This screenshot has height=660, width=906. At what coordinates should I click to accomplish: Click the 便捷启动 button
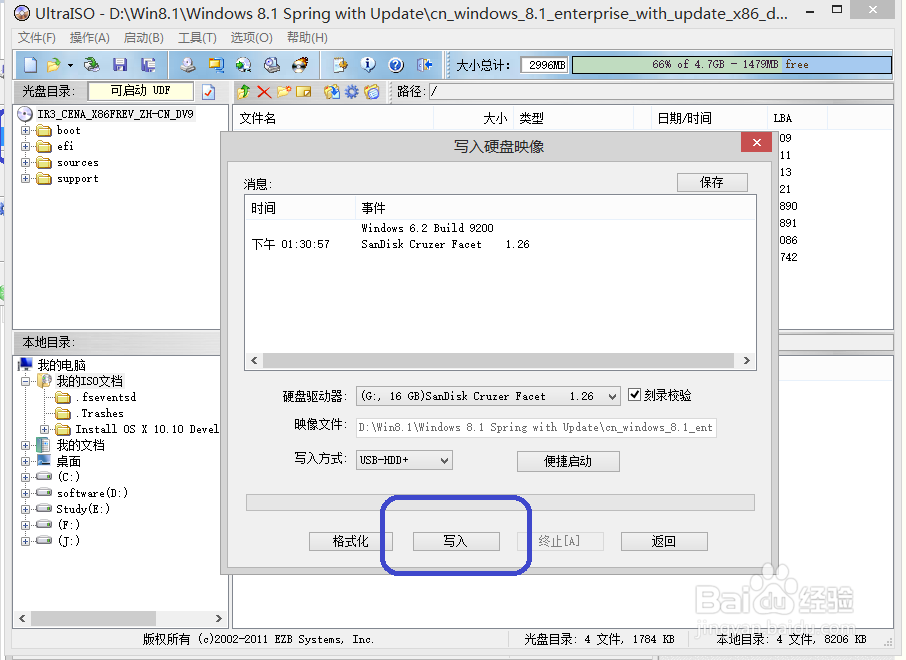click(568, 461)
